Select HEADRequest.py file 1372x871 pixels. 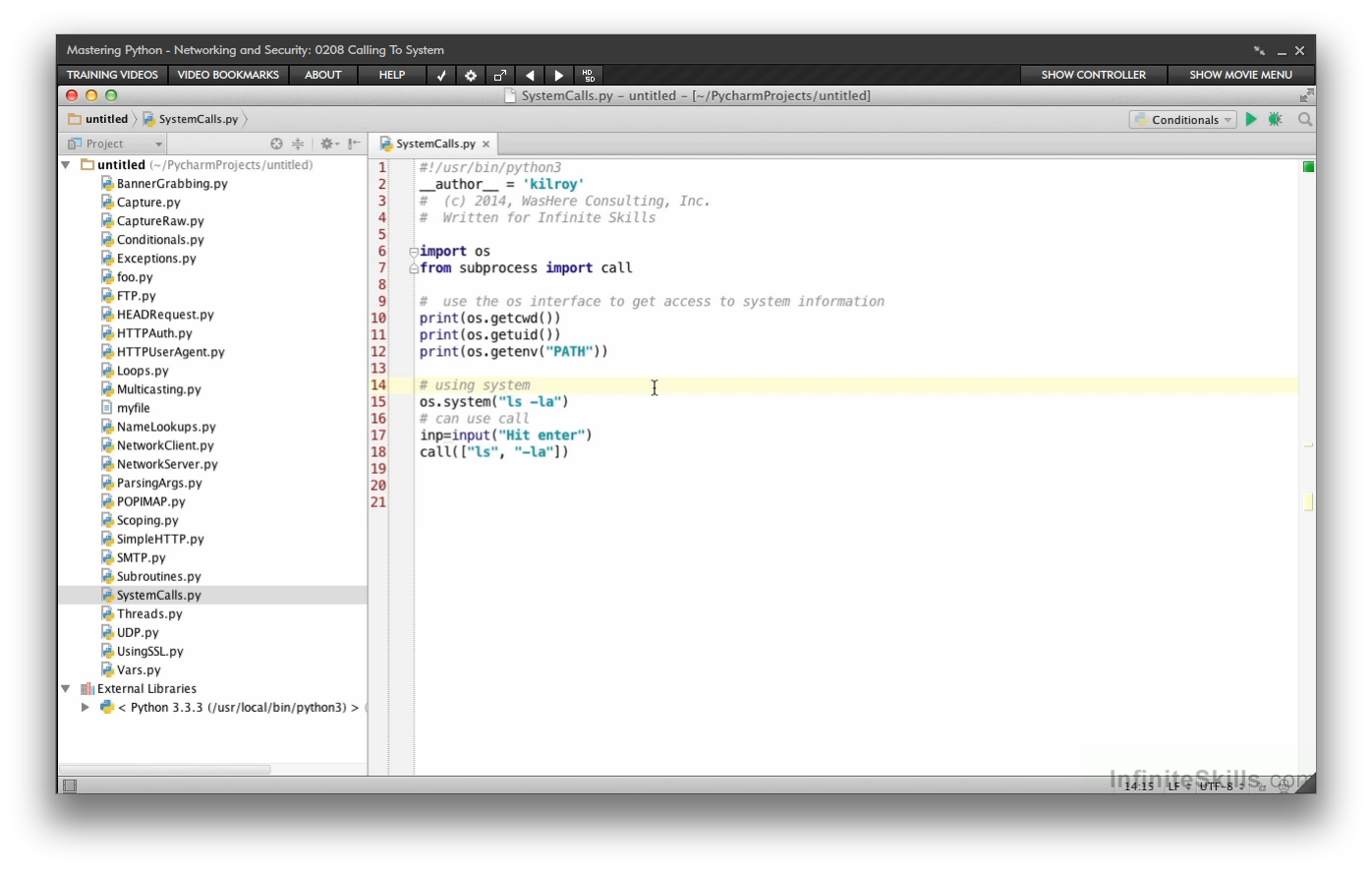click(x=165, y=315)
